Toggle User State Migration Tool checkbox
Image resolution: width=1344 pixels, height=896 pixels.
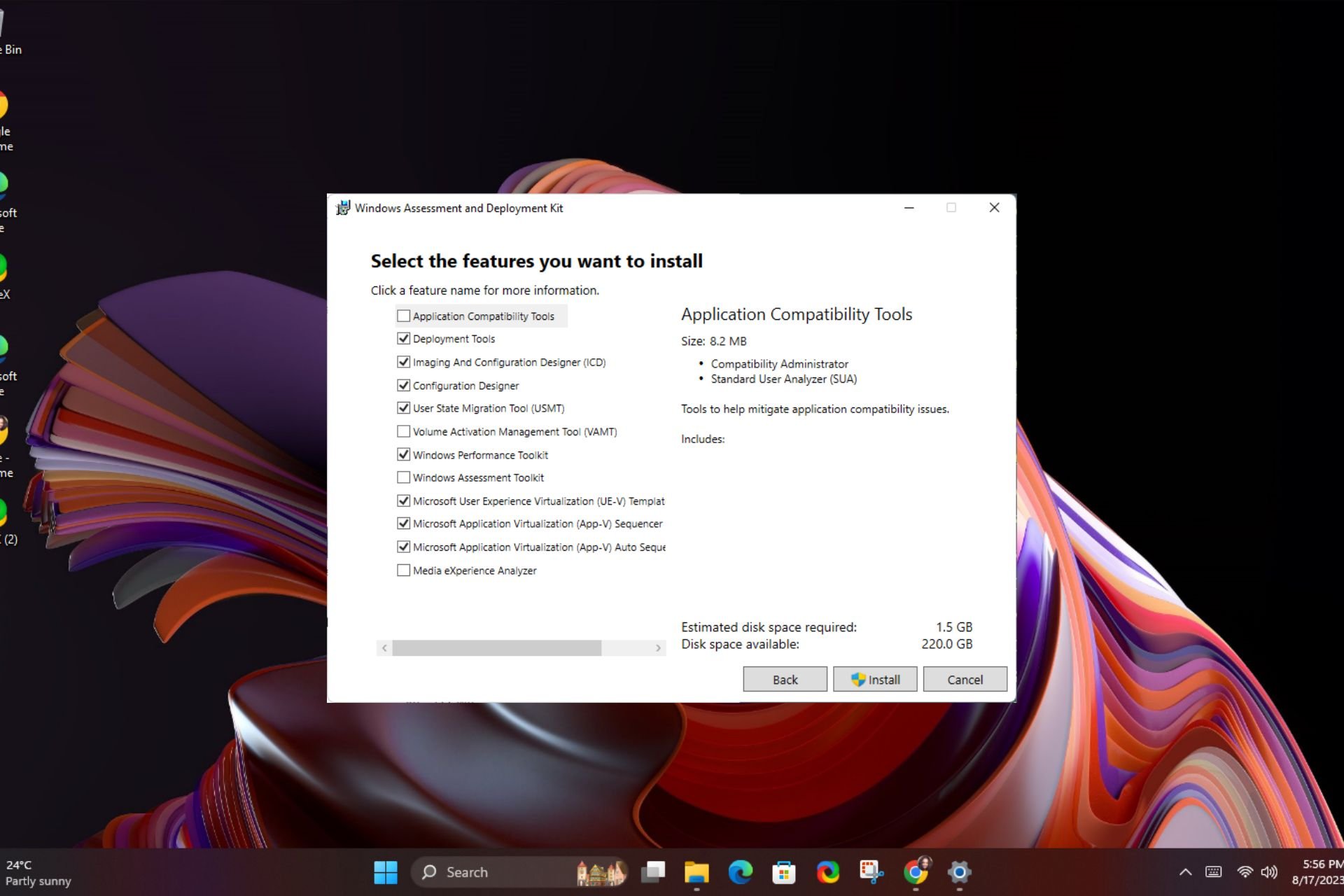coord(405,408)
